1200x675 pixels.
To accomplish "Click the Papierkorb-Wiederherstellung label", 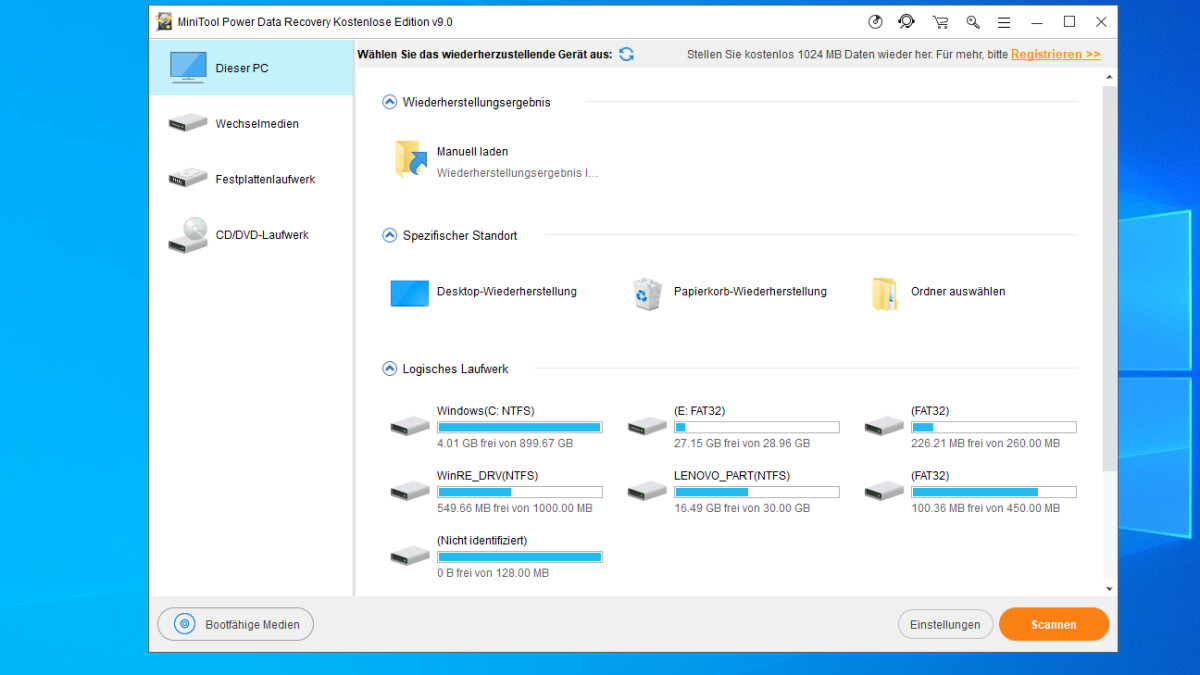I will pyautogui.click(x=750, y=292).
